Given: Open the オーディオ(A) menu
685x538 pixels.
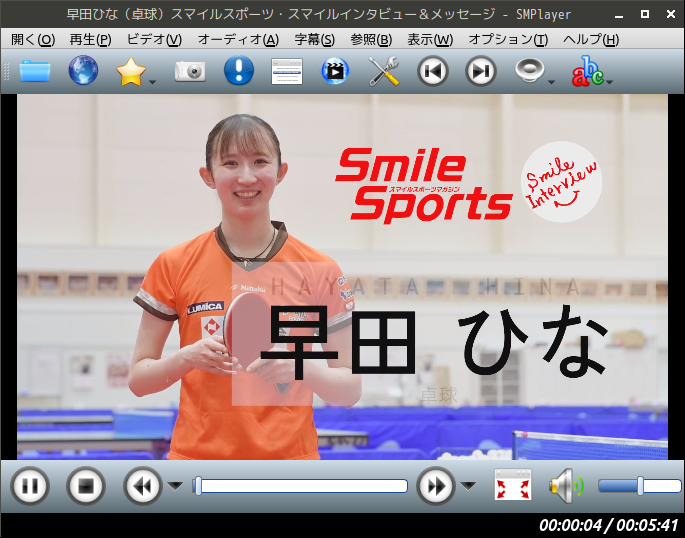Looking at the screenshot, I should click(x=238, y=40).
